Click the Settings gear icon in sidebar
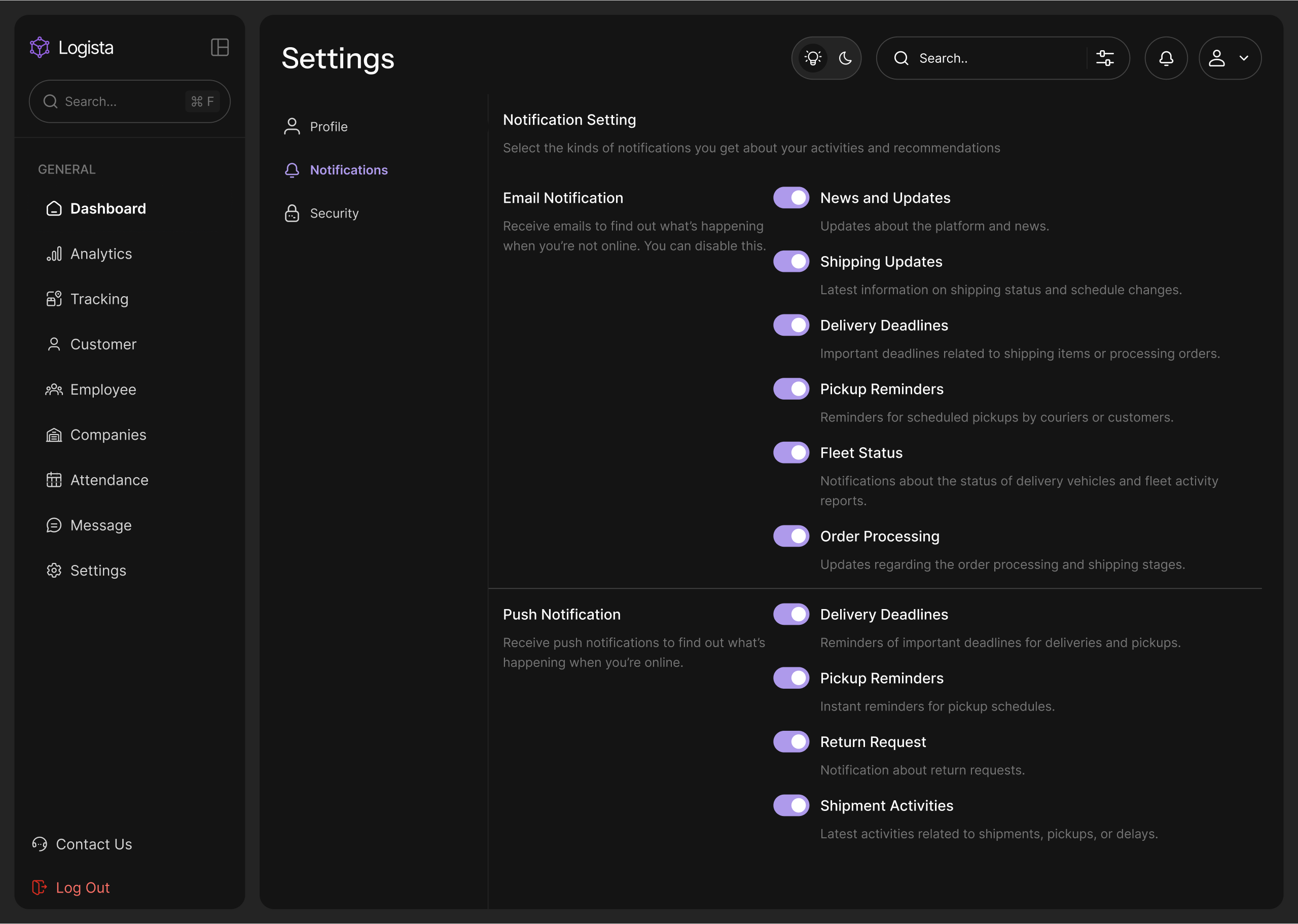The width and height of the screenshot is (1298, 924). pyautogui.click(x=54, y=570)
